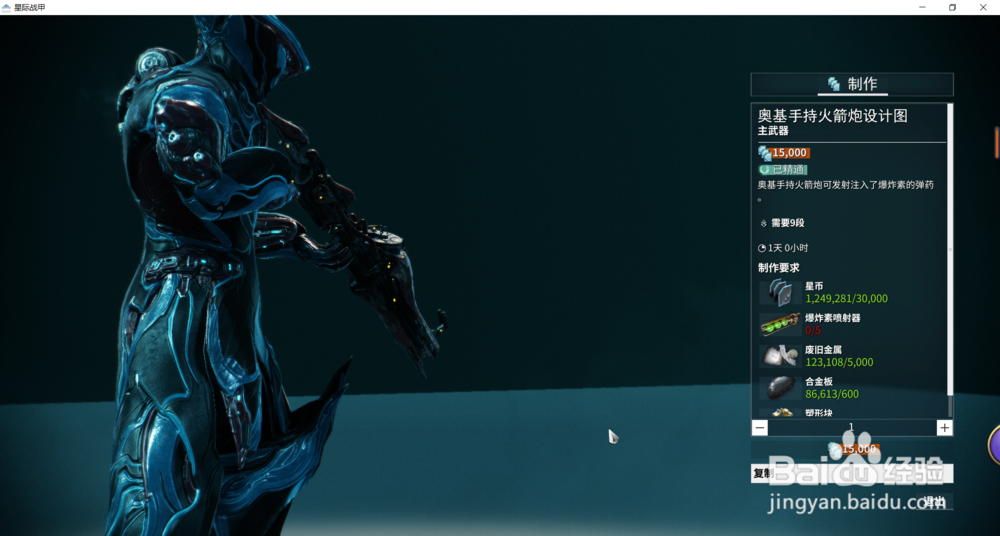Click the standing icon next to 15,000 price
Image resolution: width=1000 pixels, height=536 pixels.
(x=765, y=153)
